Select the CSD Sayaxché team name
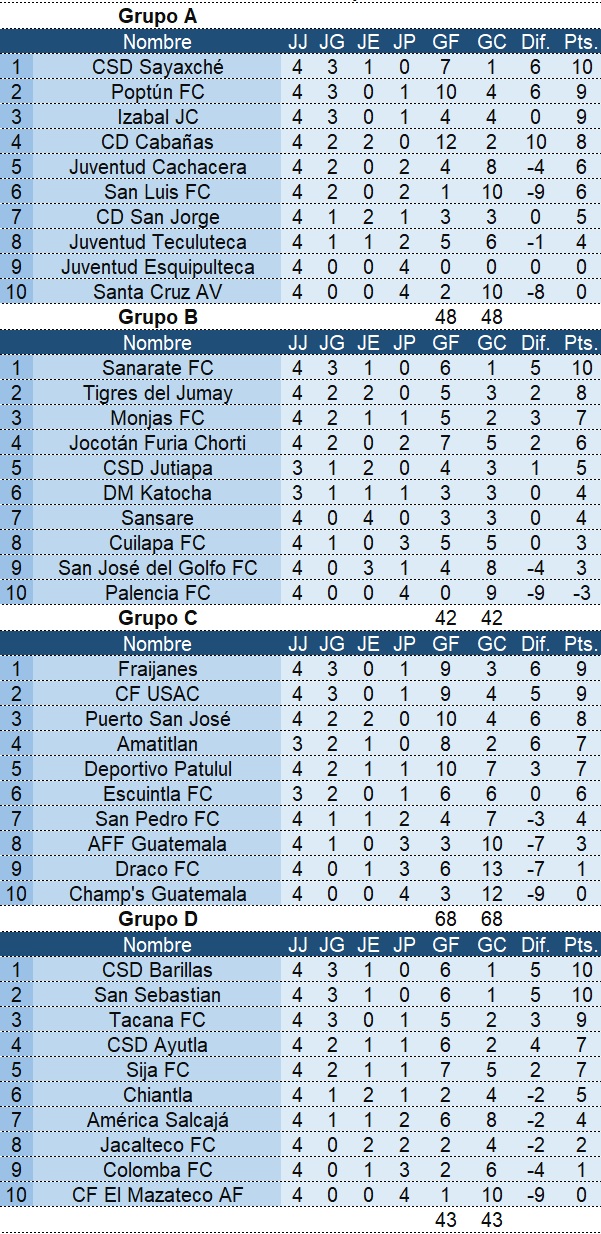The width and height of the screenshot is (601, 1234). point(158,67)
